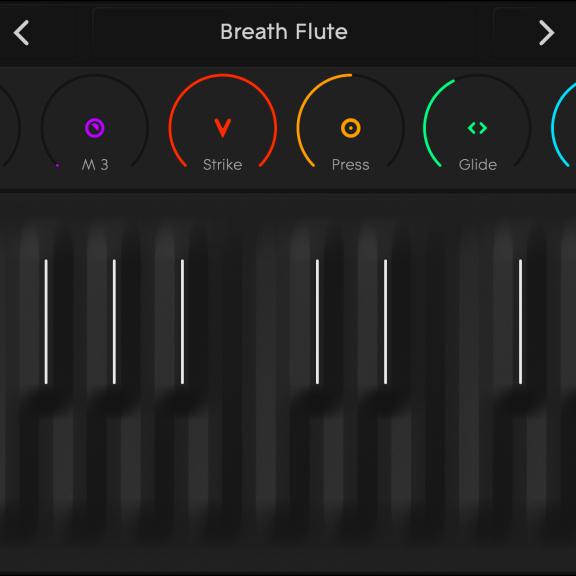Click the Press label text
The image size is (576, 576).
click(350, 165)
